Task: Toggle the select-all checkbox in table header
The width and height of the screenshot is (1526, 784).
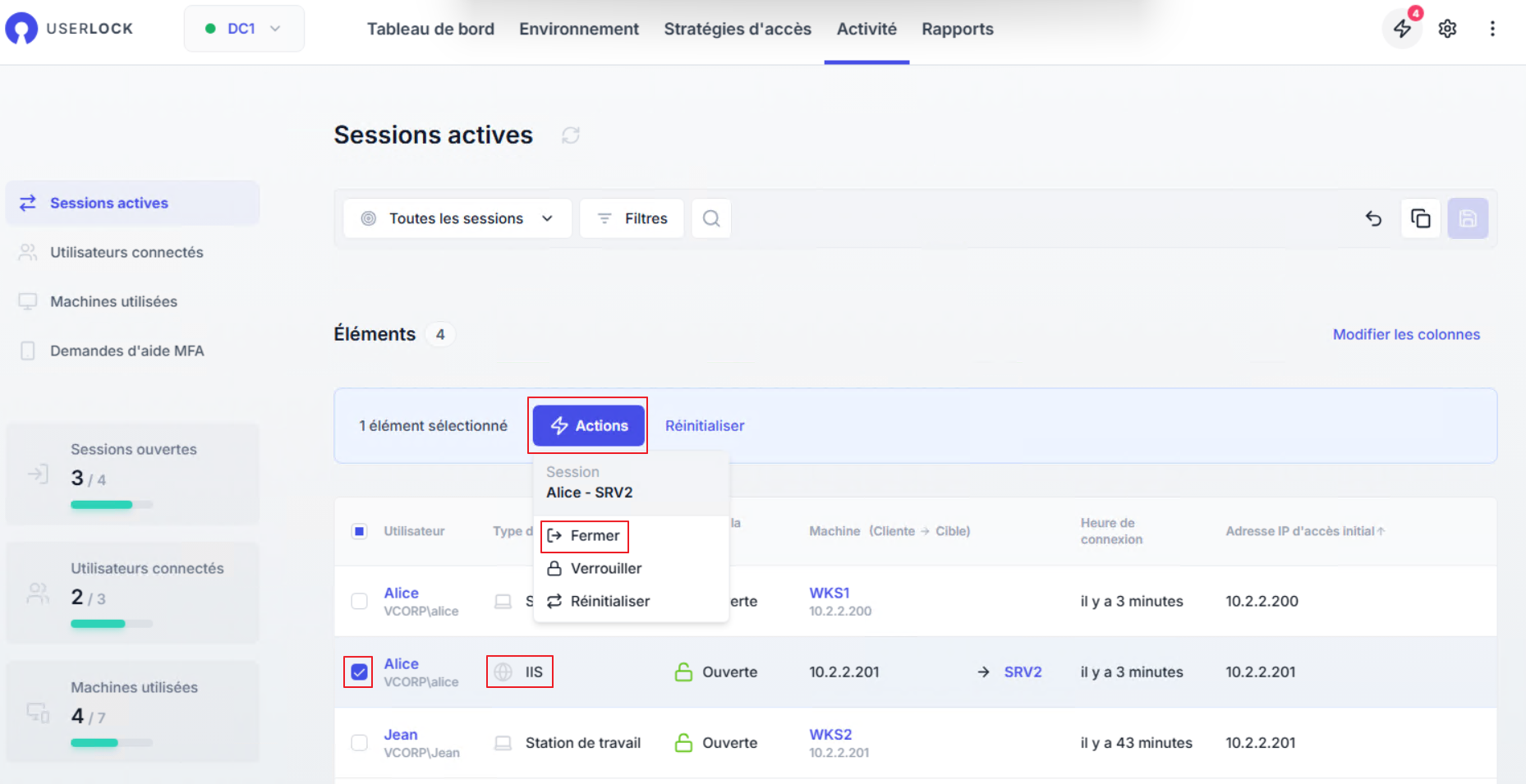Action: tap(359, 531)
